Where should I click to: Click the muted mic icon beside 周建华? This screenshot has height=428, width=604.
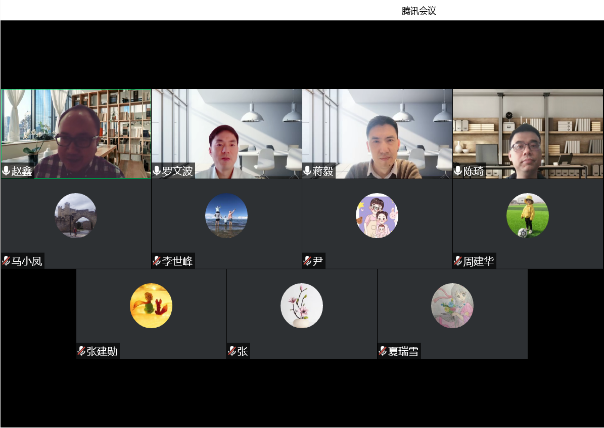pyautogui.click(x=459, y=261)
